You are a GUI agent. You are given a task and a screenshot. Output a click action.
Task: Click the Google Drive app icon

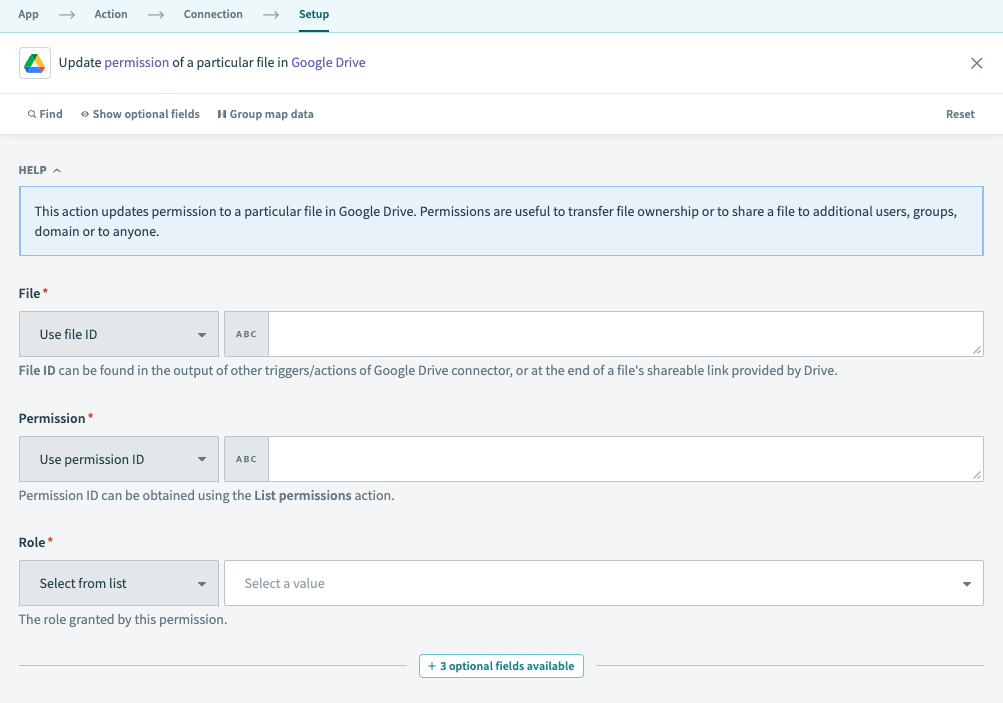click(35, 63)
